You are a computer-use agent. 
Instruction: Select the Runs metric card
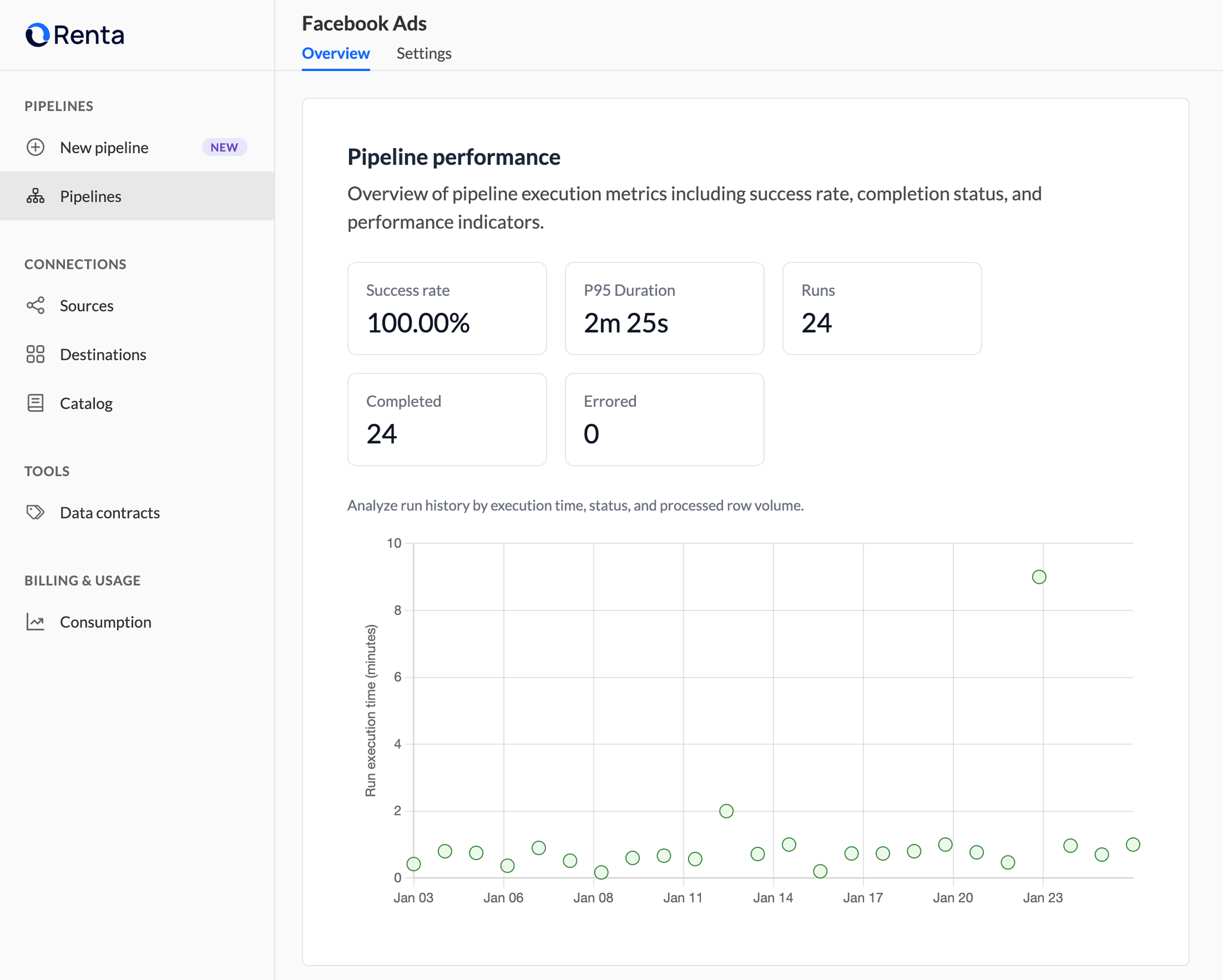(x=881, y=309)
